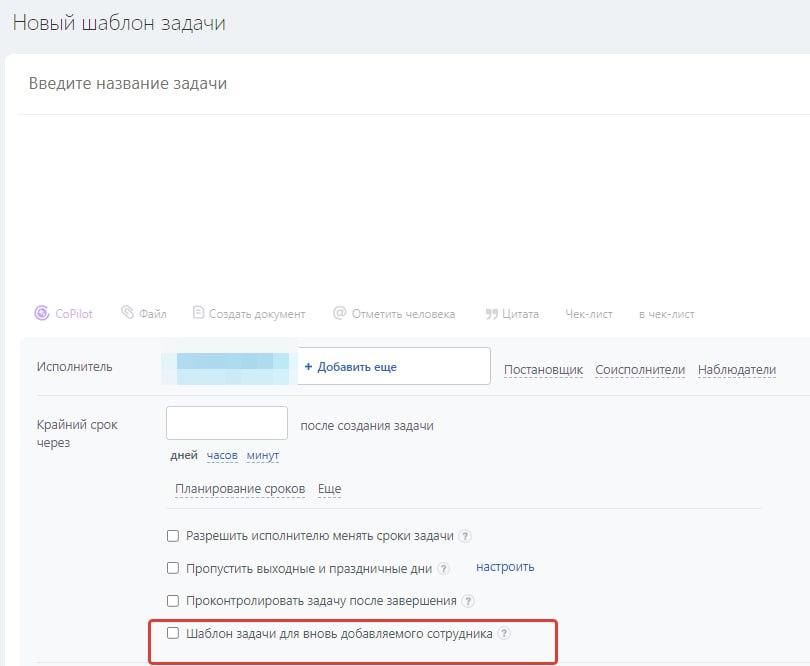This screenshot has width=810, height=666.
Task: Open help for Шаблон задачи для нового сотрудника
Action: click(x=504, y=633)
